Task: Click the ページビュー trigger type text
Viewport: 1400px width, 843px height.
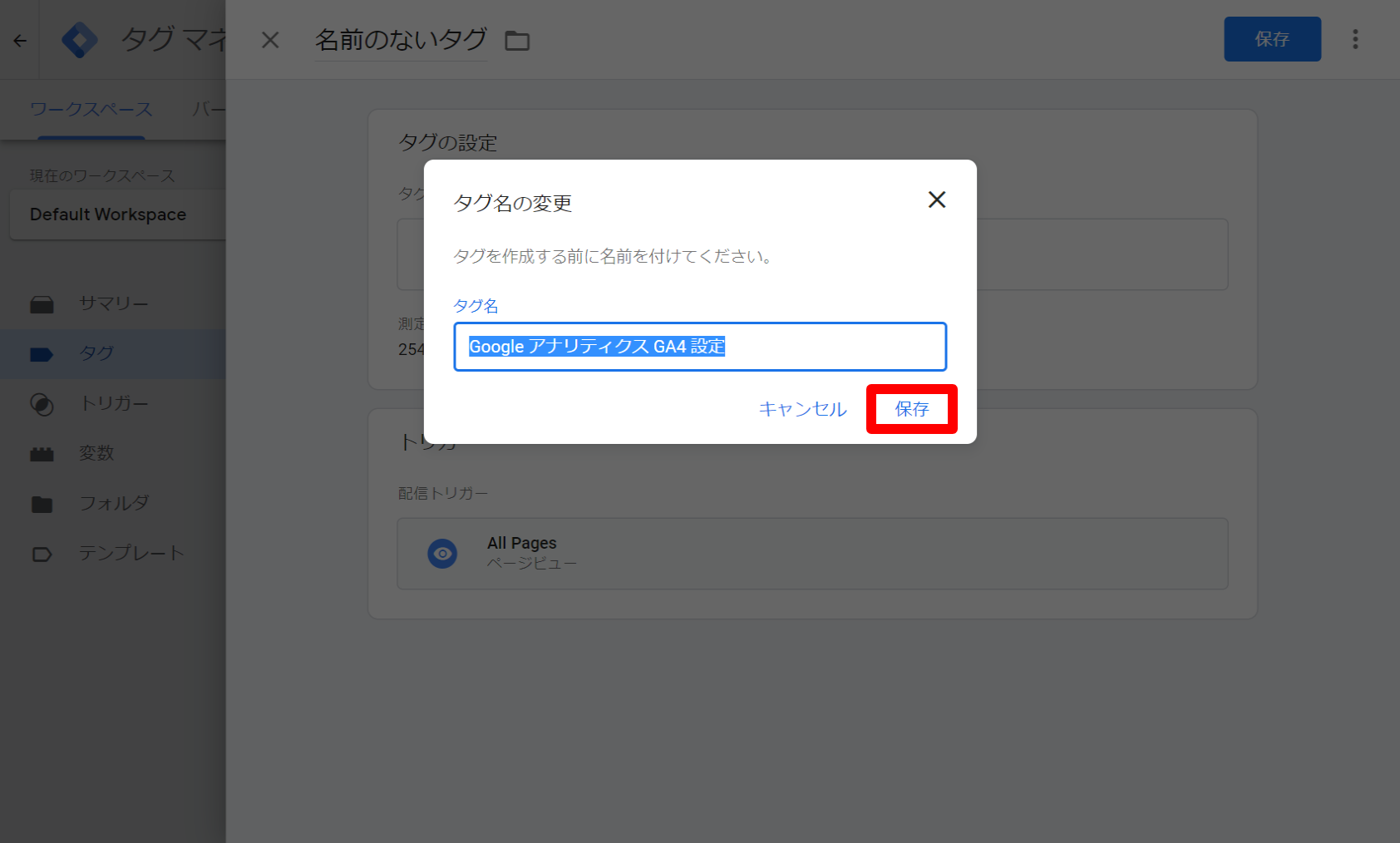Action: [532, 564]
